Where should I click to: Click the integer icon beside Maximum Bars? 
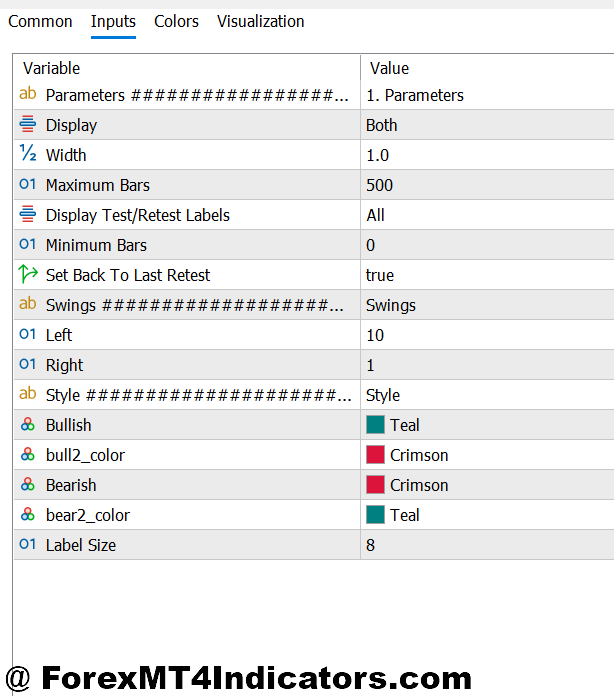pos(27,185)
